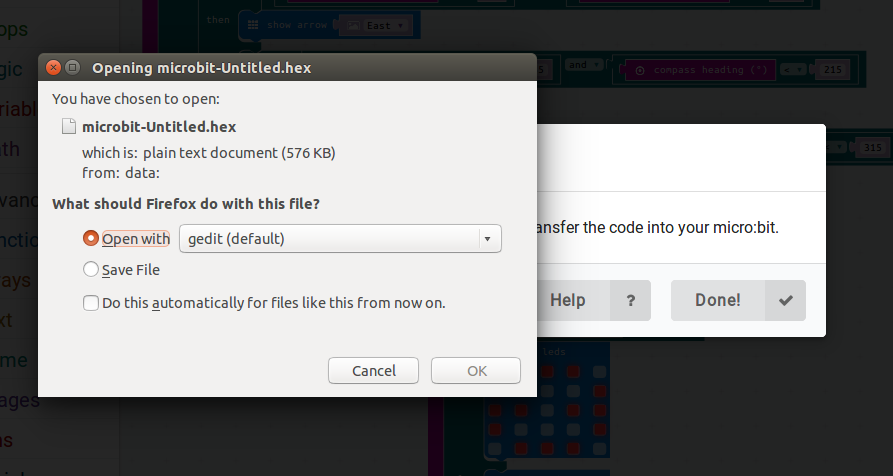
Task: Select the 'Open with' radio button
Action: click(x=91, y=238)
